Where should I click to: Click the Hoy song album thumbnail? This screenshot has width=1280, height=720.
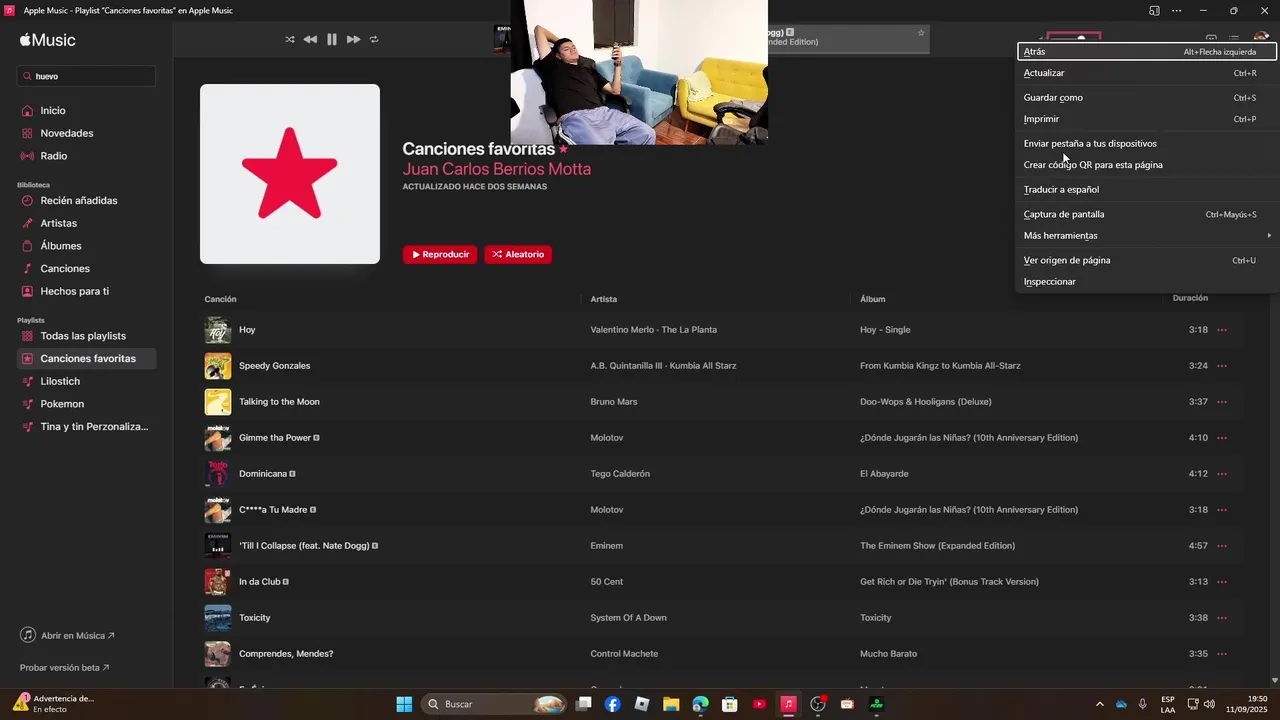[x=218, y=330]
